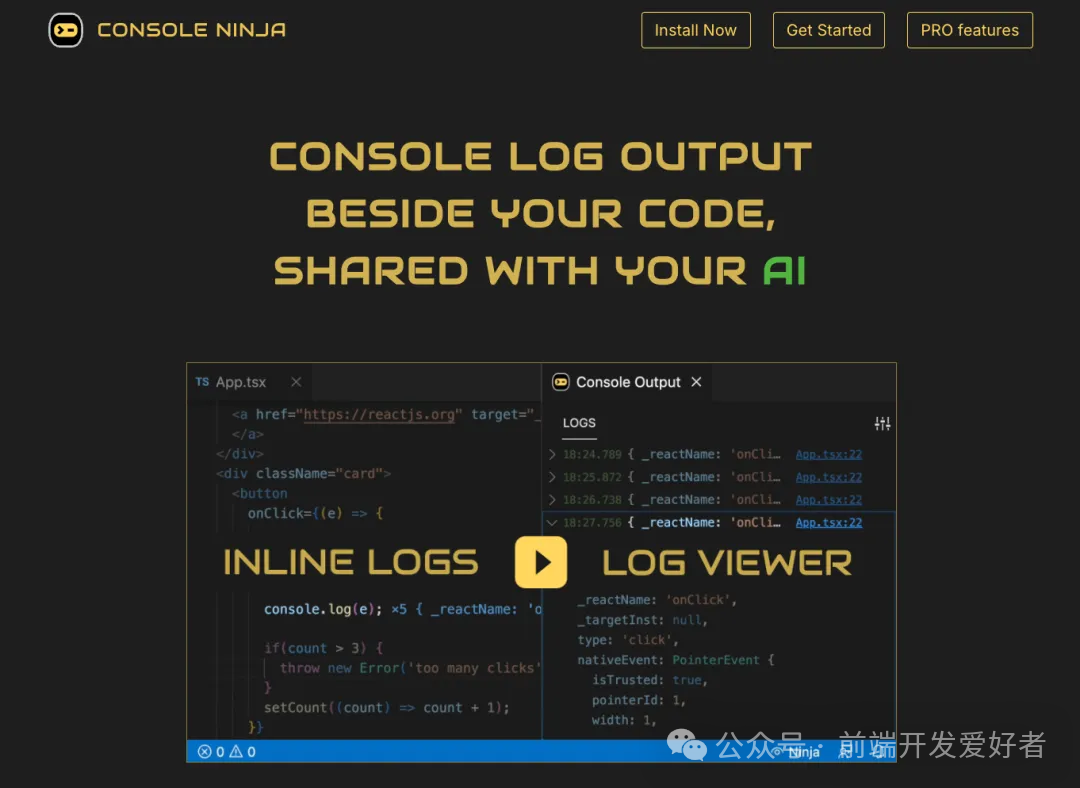Expand the 18:26.738 log entry
Viewport: 1080px width, 788px height.
pos(552,500)
